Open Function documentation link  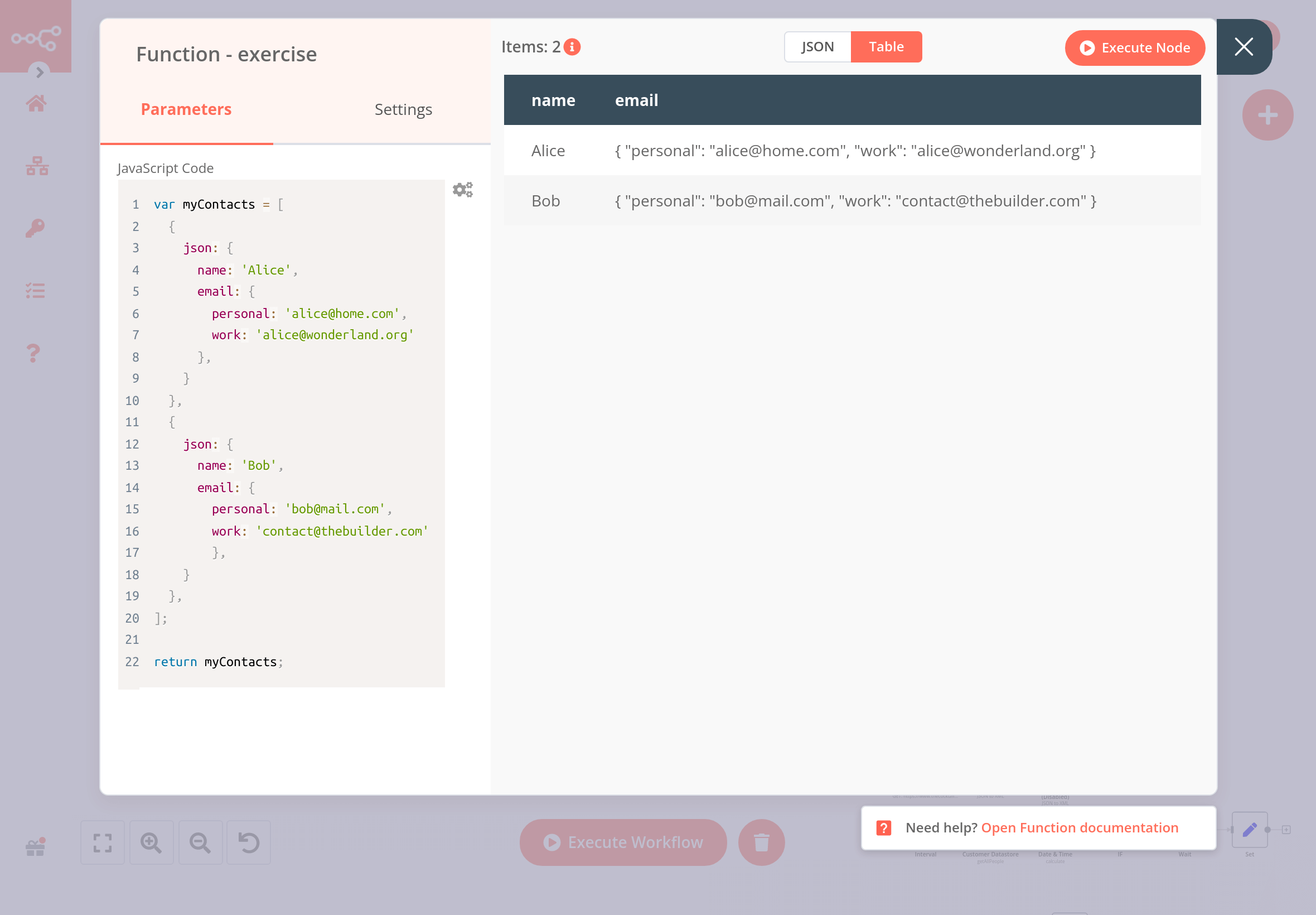tap(1080, 827)
